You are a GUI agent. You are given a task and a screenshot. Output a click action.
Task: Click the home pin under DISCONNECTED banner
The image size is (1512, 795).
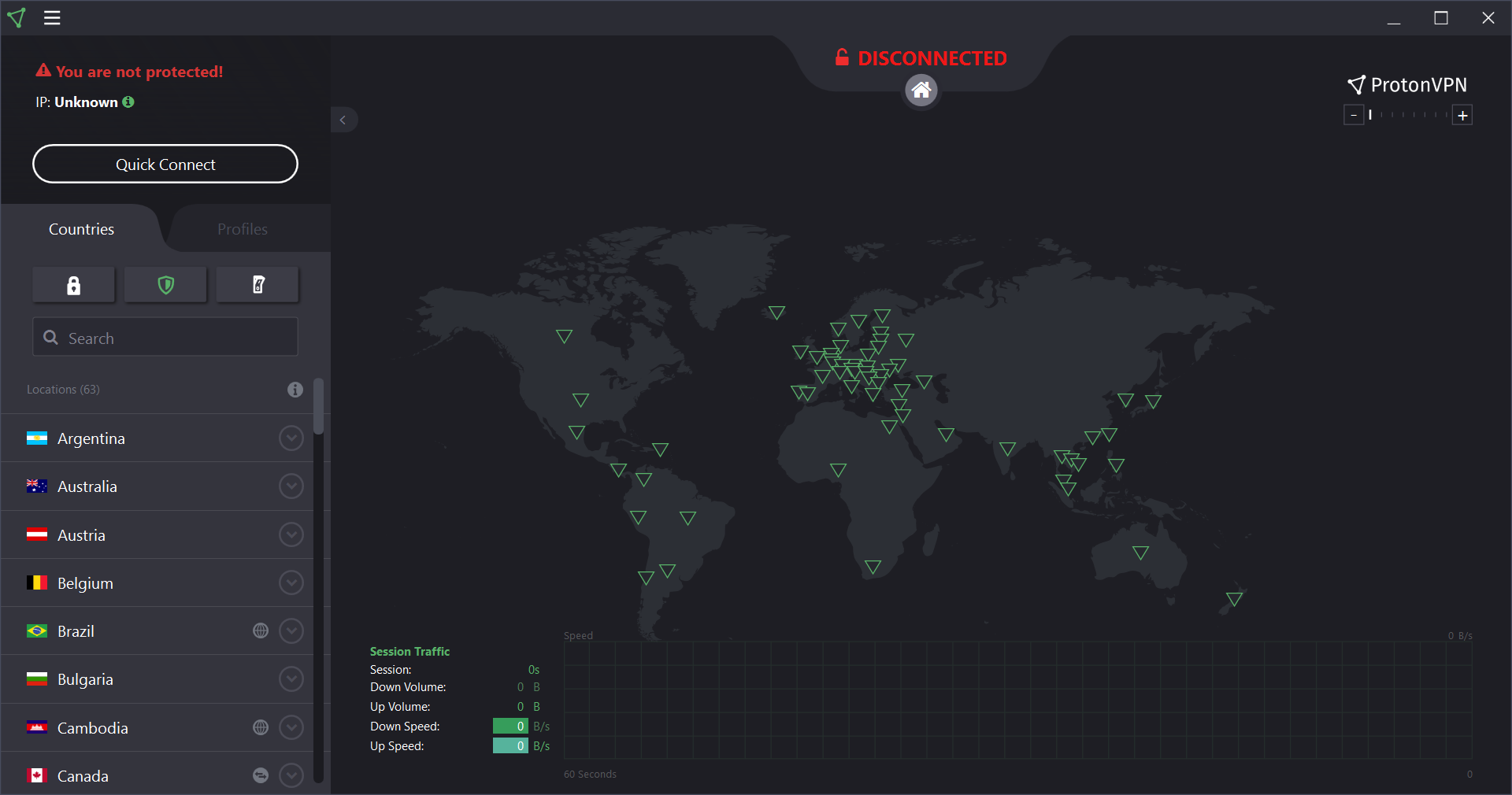click(x=920, y=91)
